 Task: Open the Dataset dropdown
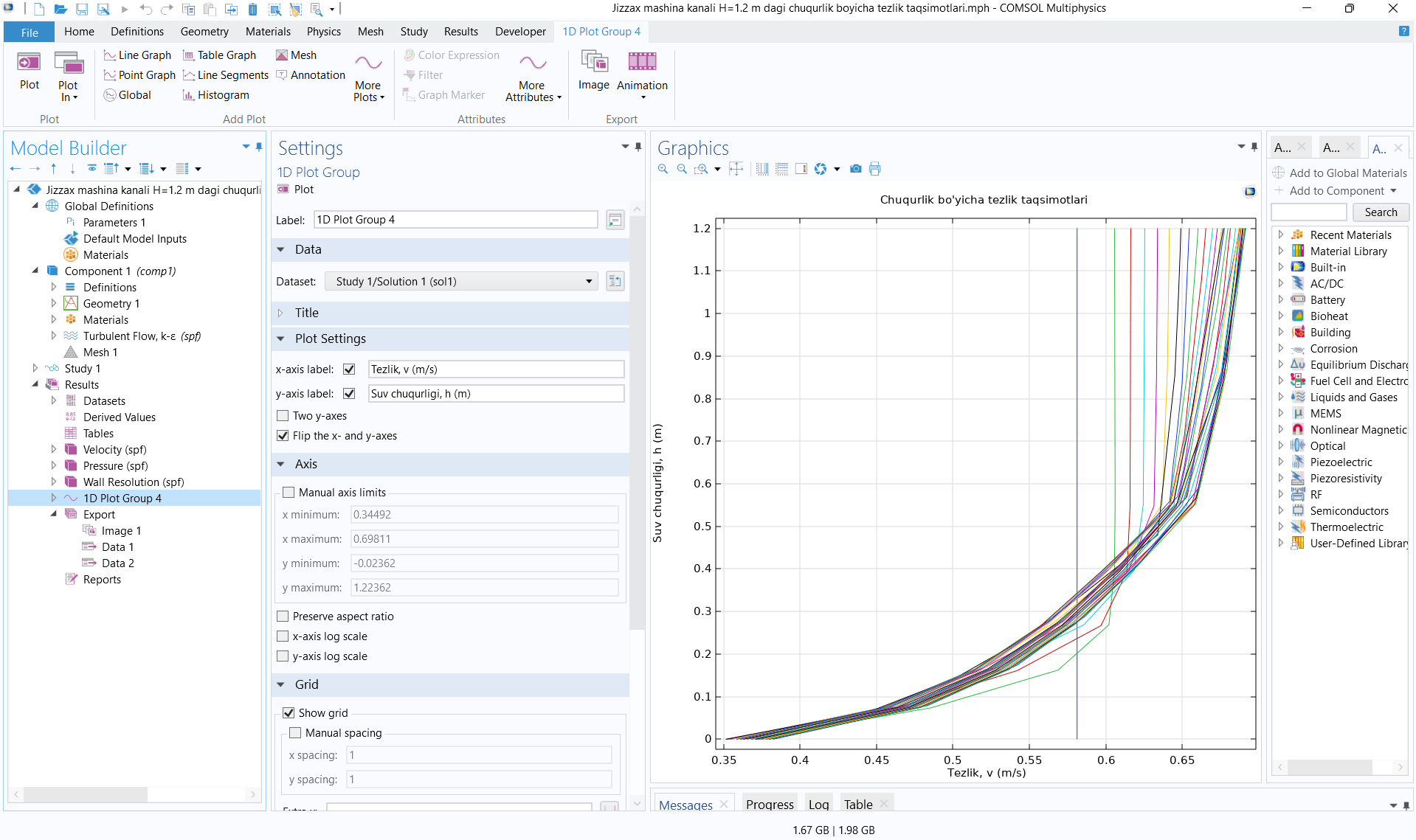click(460, 281)
